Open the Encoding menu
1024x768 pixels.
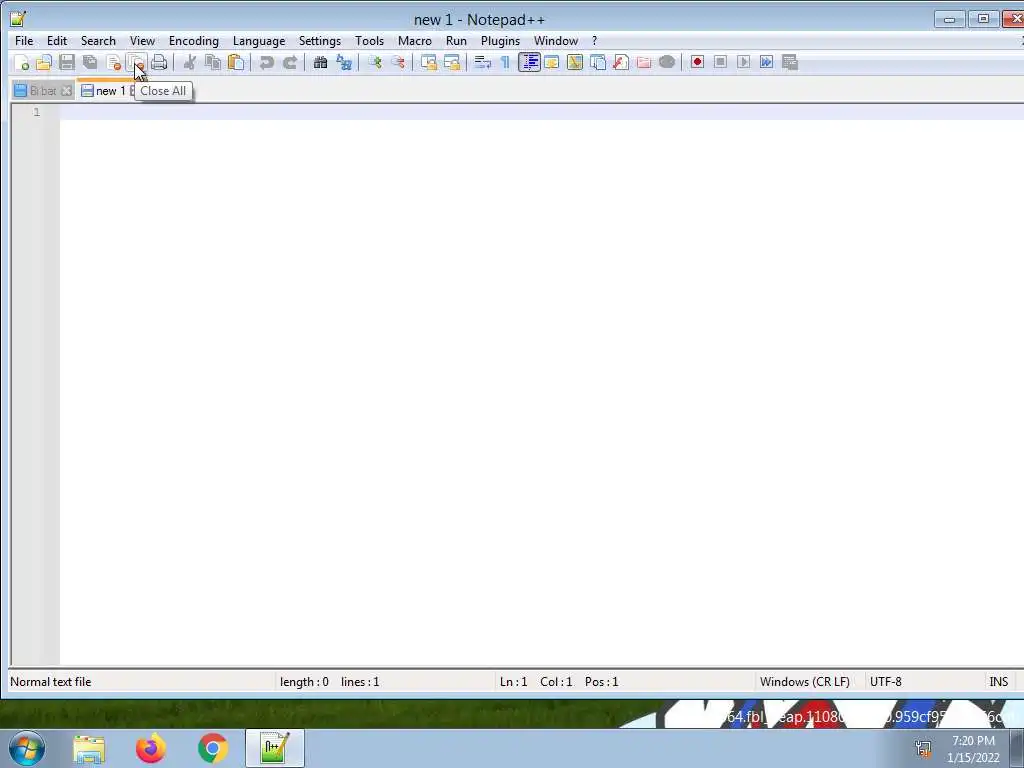click(x=193, y=40)
